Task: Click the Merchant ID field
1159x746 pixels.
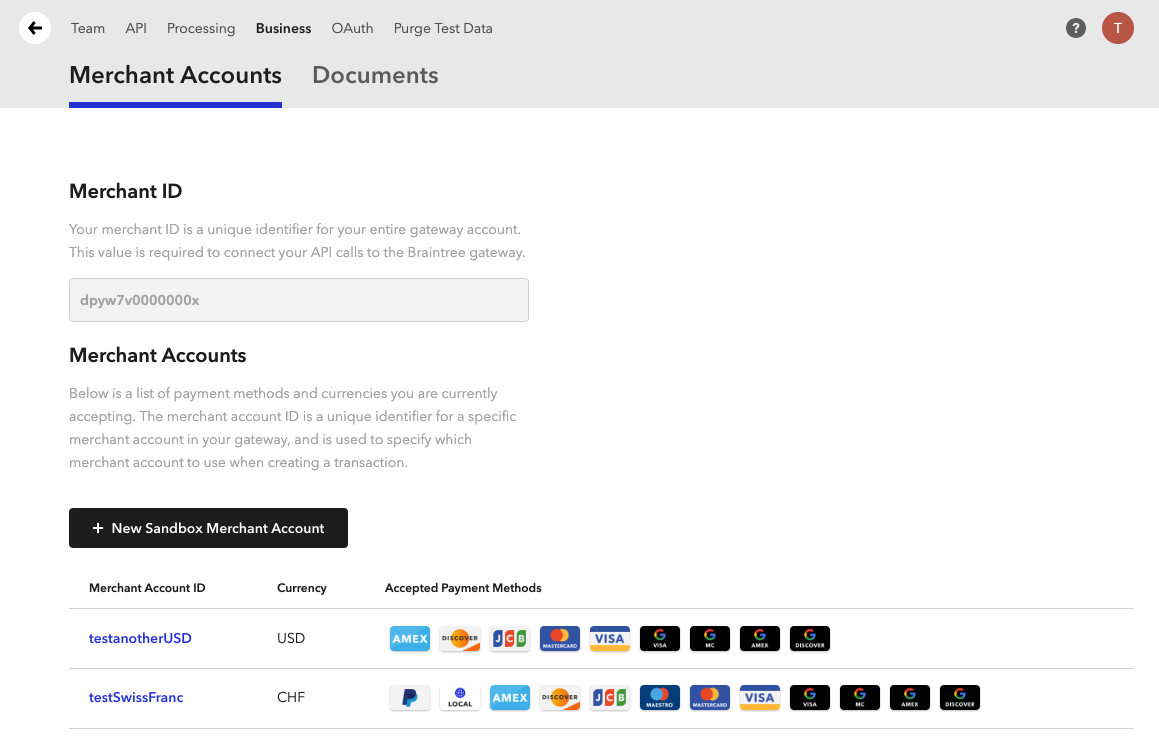Action: pyautogui.click(x=298, y=299)
